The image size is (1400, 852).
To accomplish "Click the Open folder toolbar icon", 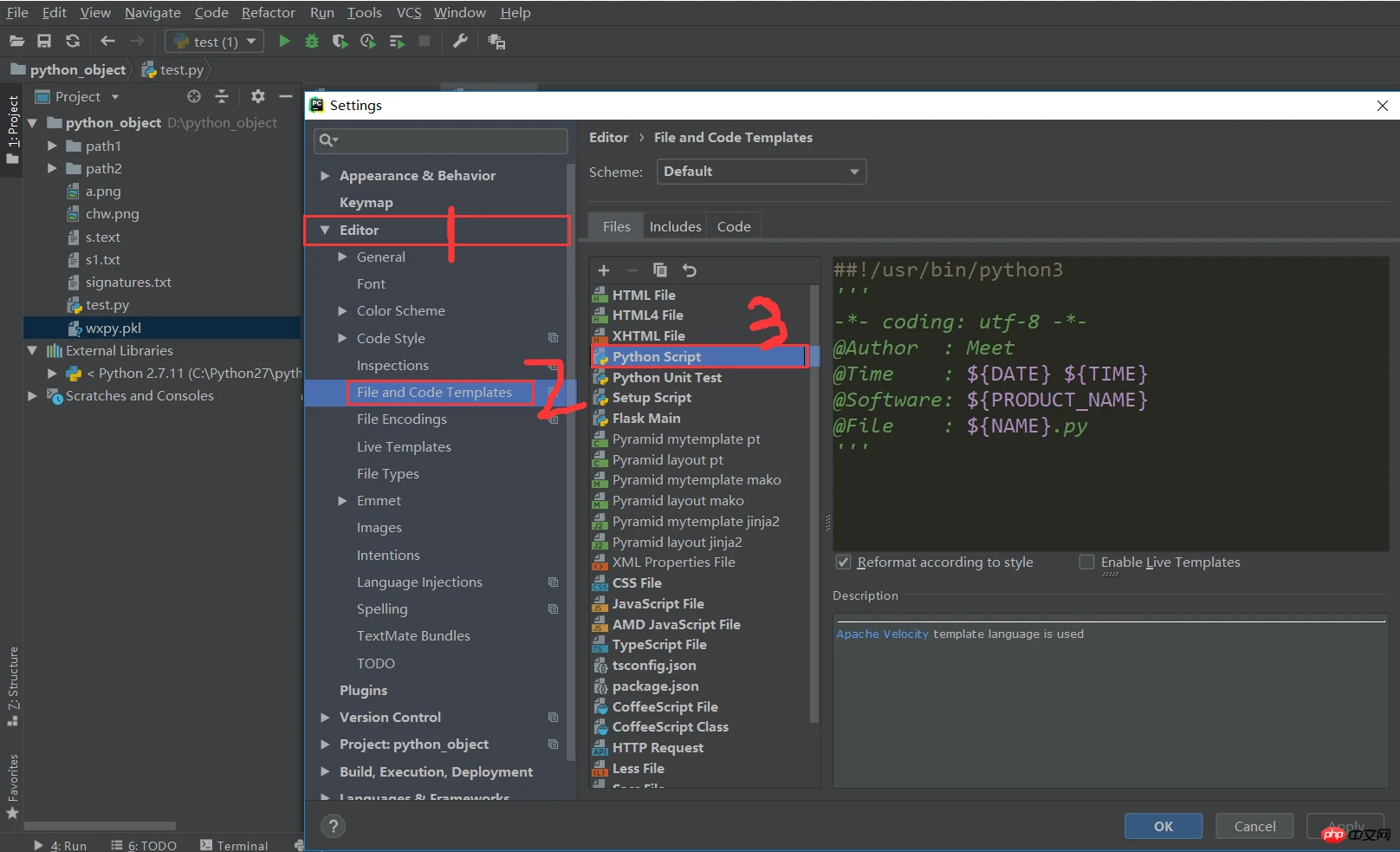I will (x=16, y=41).
